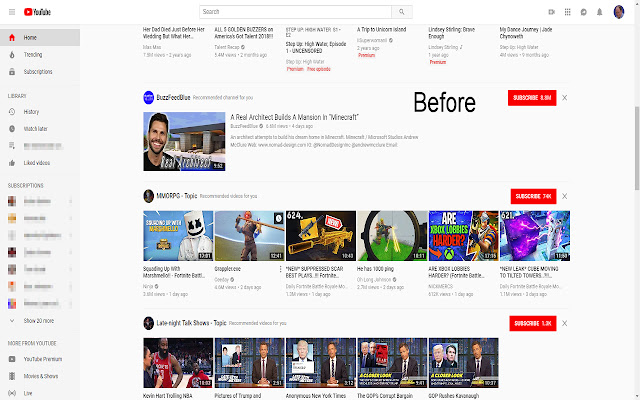This screenshot has height=400, width=640.
Task: Dismiss the MMORPG topic section
Action: (x=565, y=196)
